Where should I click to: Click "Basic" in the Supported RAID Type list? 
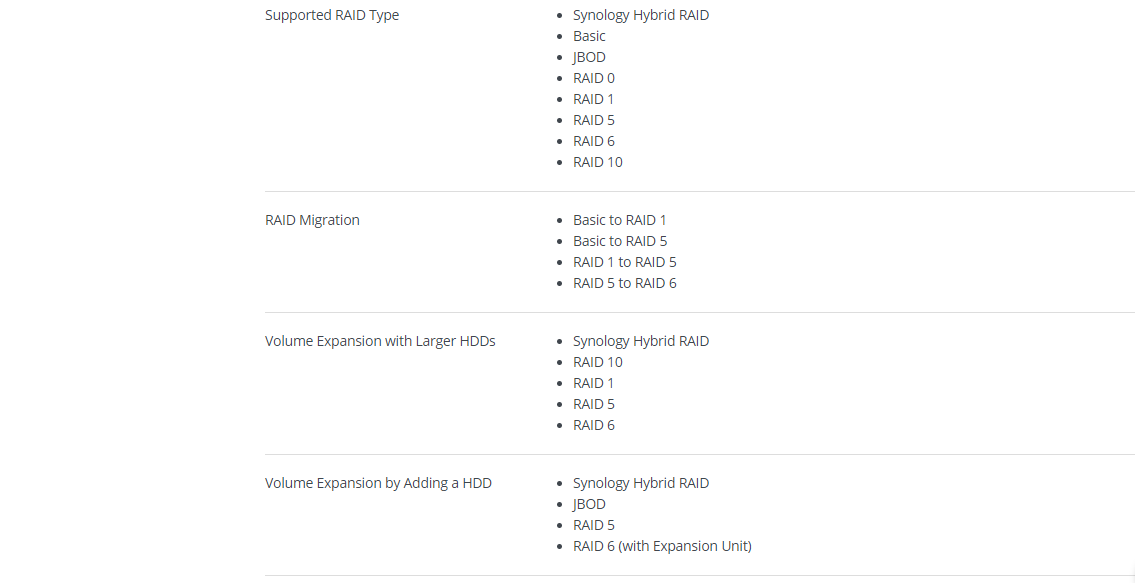[x=589, y=36]
